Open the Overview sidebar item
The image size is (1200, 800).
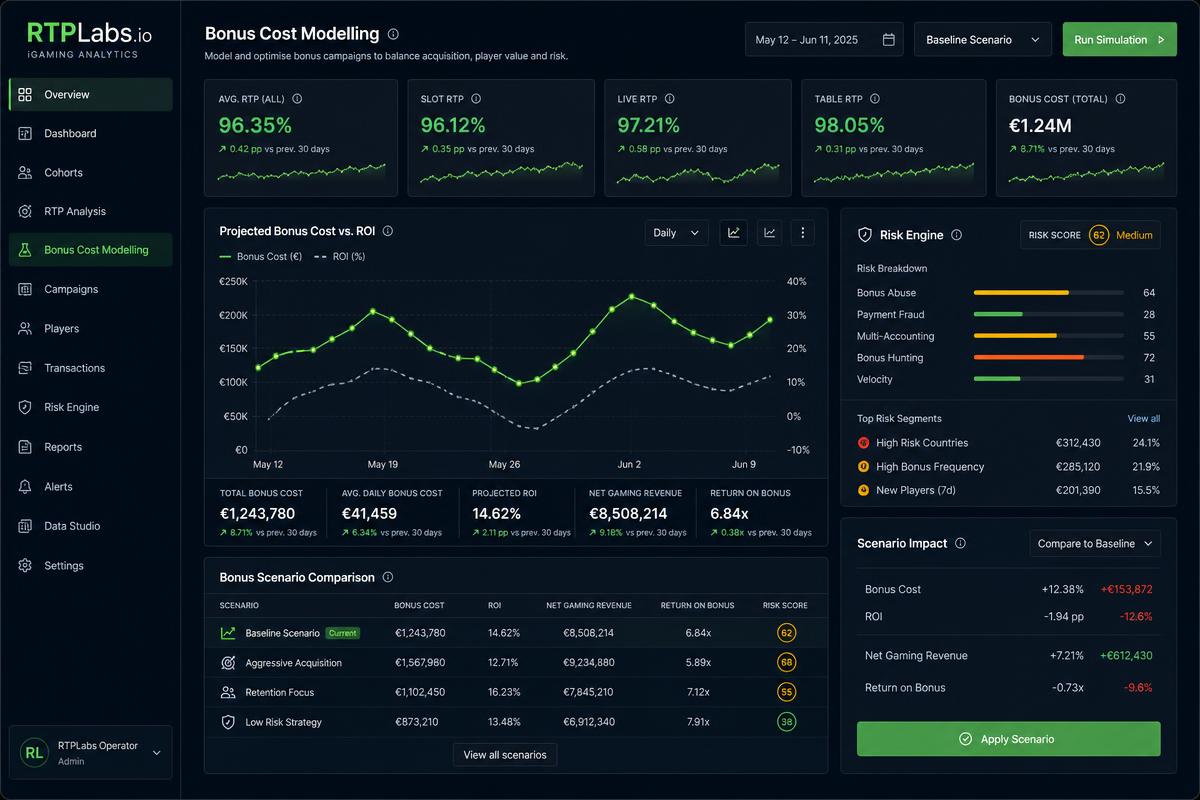click(90, 94)
